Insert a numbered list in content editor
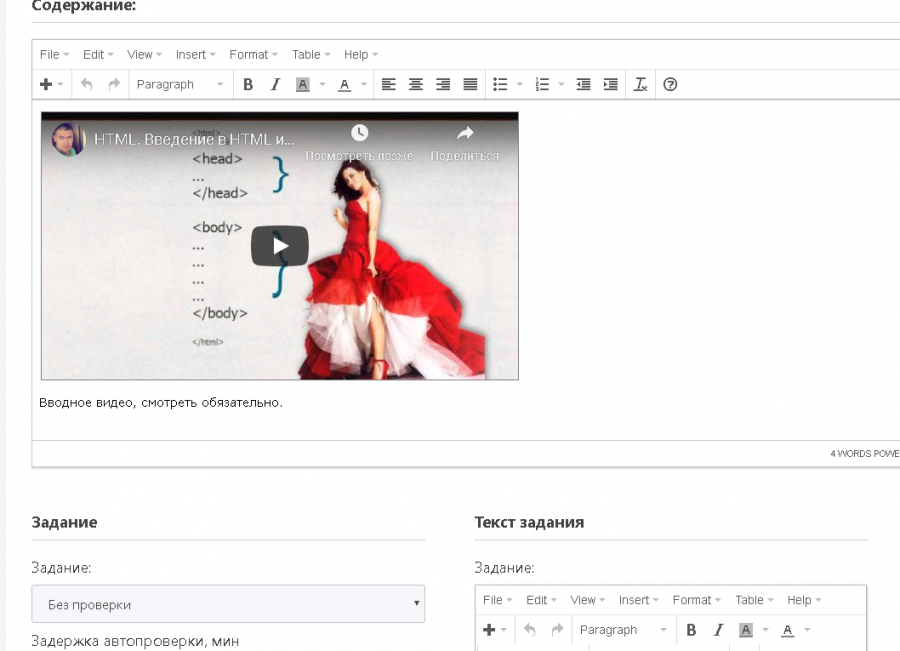Screen dimensions: 900x651 [542, 85]
